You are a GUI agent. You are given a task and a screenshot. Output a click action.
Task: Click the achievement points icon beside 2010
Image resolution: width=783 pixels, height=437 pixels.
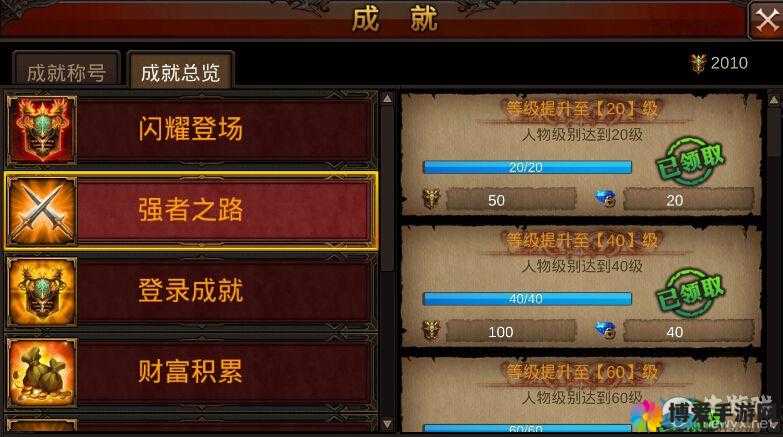pos(698,63)
